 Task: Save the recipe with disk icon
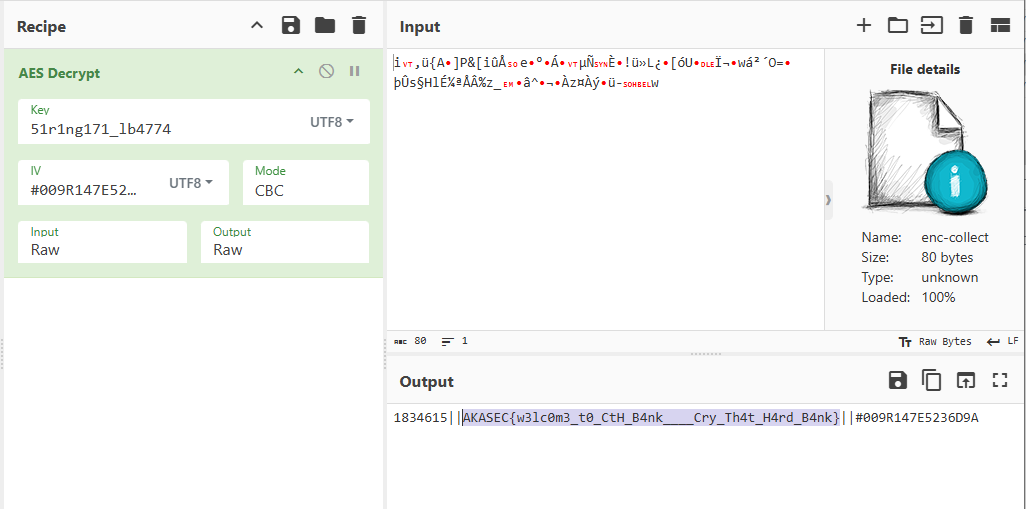291,26
